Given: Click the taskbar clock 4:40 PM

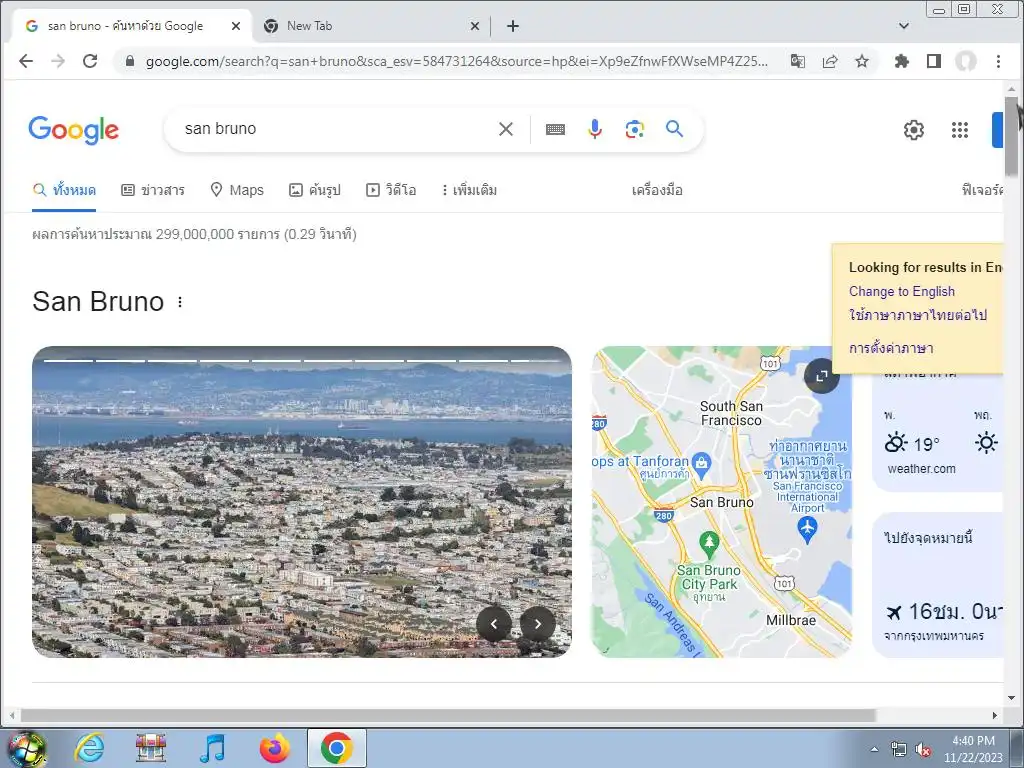Looking at the screenshot, I should tap(973, 741).
